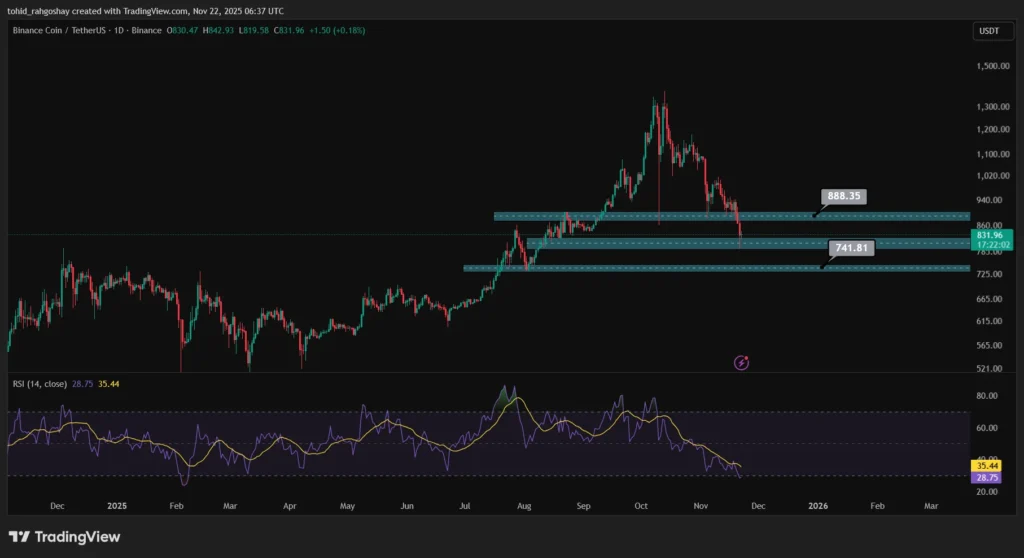Select the 888.35 price callout label
Image resolution: width=1024 pixels, height=558 pixels.
pos(842,197)
